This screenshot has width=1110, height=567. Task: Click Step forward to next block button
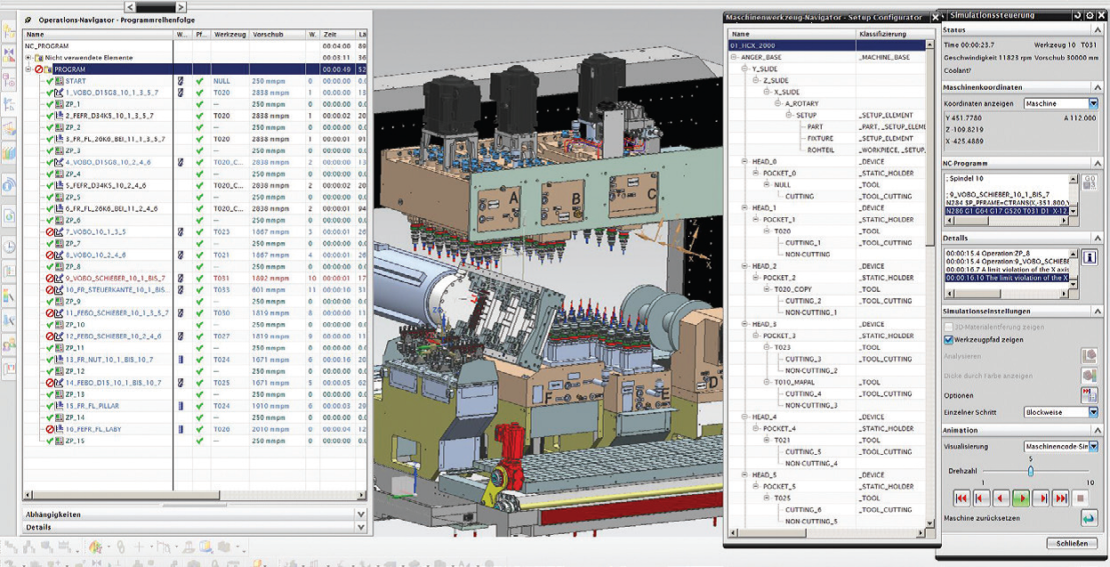point(1040,498)
